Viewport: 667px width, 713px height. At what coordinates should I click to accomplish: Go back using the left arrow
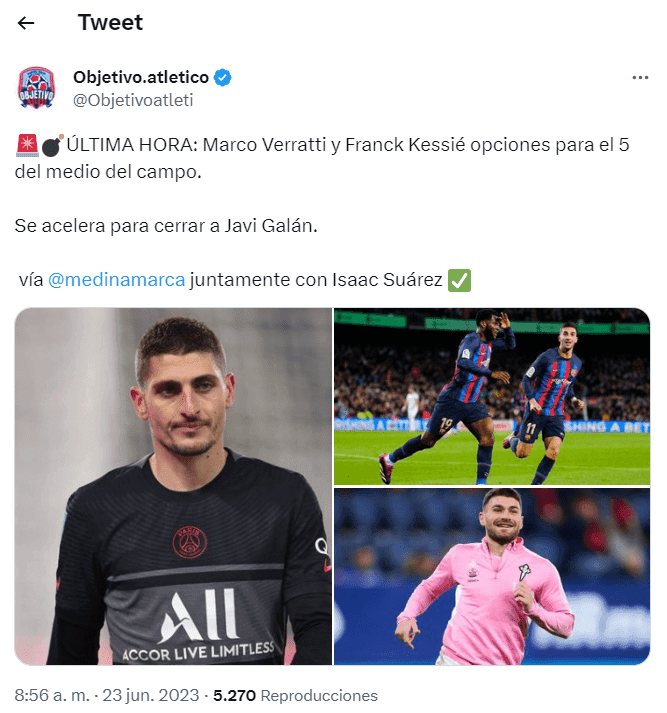point(26,23)
